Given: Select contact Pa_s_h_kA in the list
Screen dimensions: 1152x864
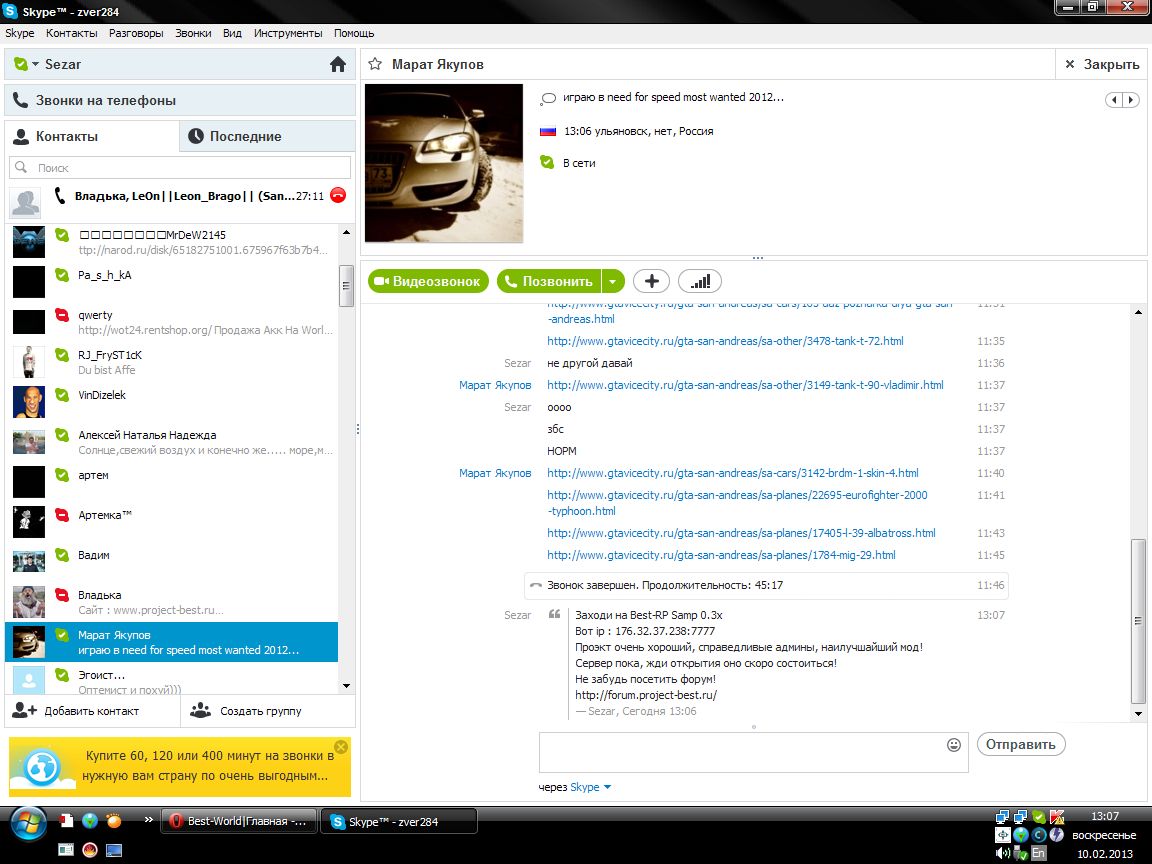Looking at the screenshot, I should pos(172,282).
